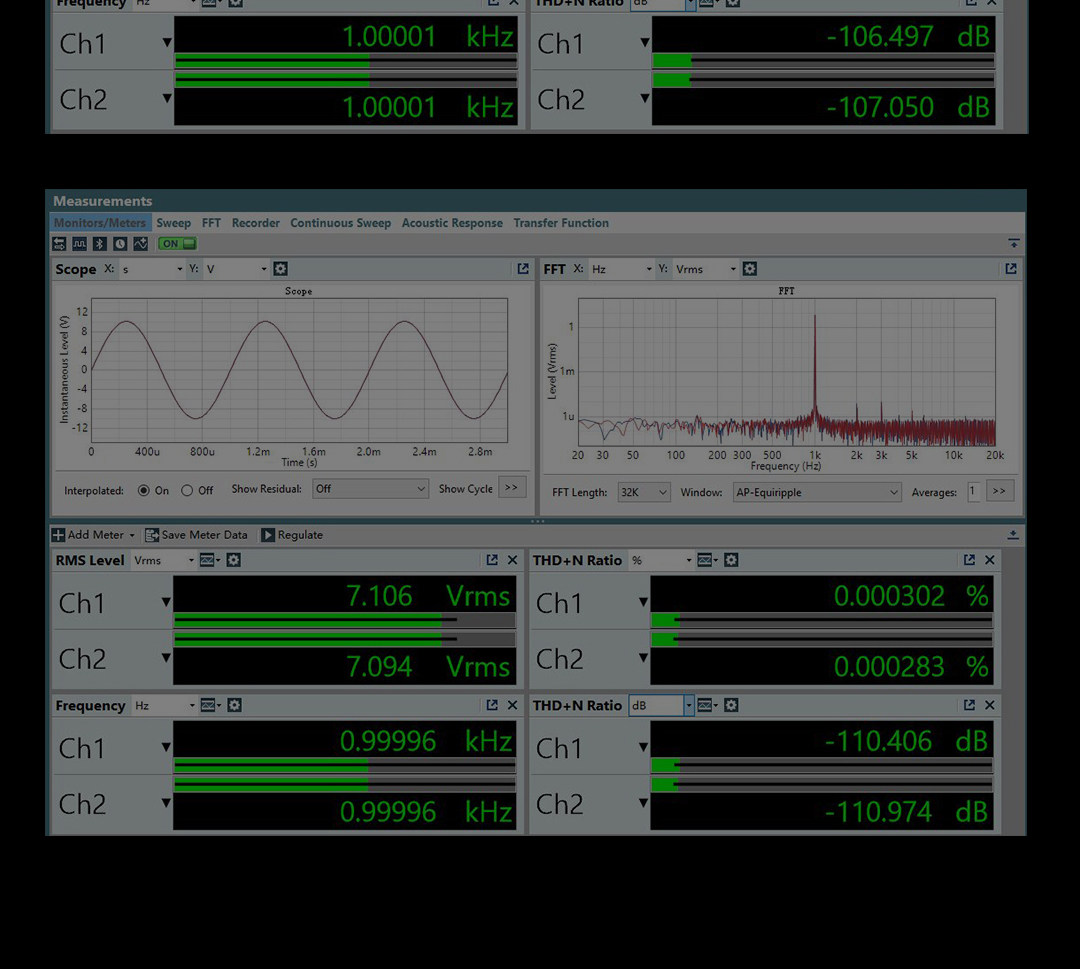This screenshot has width=1080, height=969.
Task: Open RMS Level meter settings gear
Action: pyautogui.click(x=233, y=560)
